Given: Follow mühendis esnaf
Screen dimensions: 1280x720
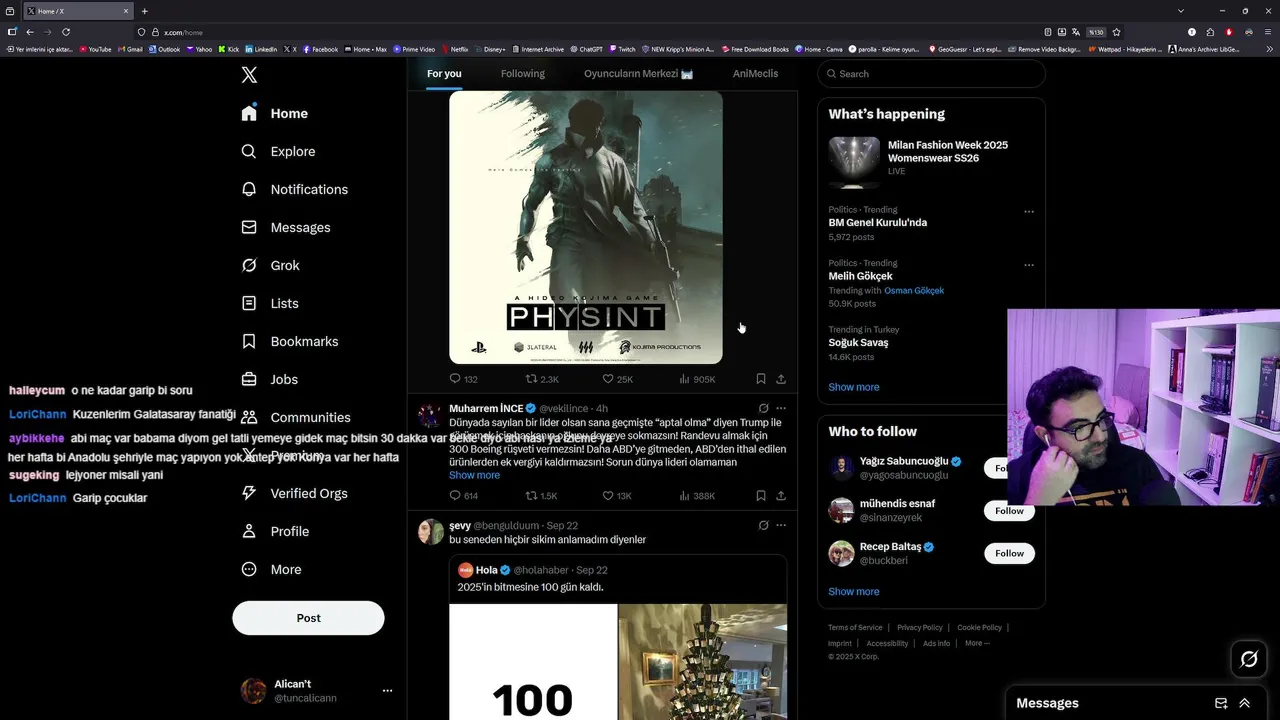Looking at the screenshot, I should (1009, 511).
